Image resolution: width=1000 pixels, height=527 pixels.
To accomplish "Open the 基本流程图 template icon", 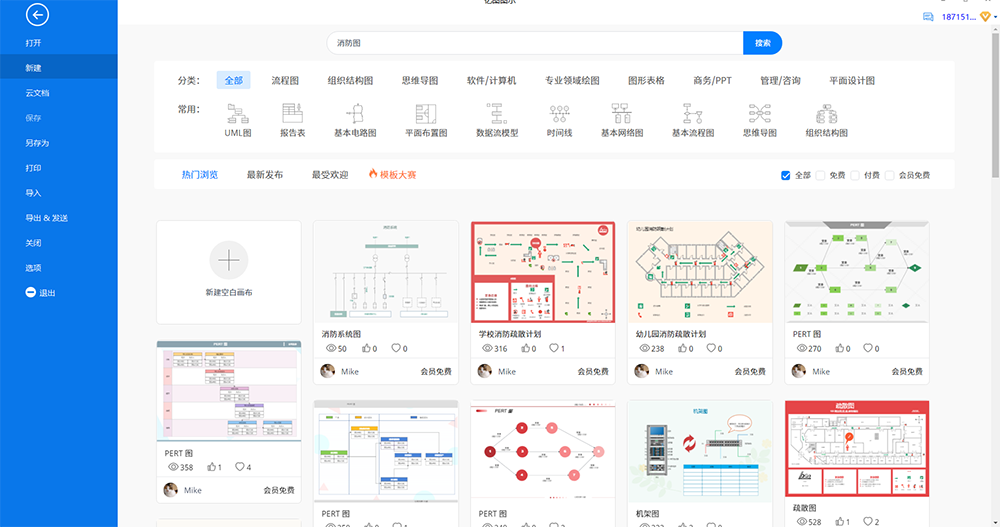I will [693, 114].
